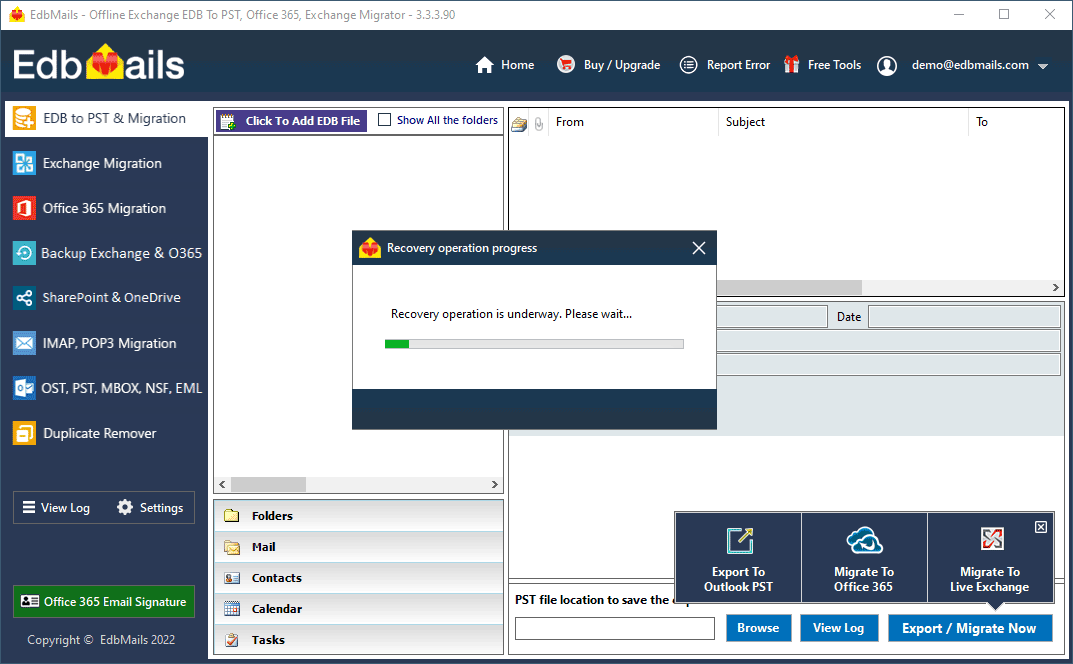Close the Recovery operation progress dialog
This screenshot has width=1073, height=664.
(699, 248)
